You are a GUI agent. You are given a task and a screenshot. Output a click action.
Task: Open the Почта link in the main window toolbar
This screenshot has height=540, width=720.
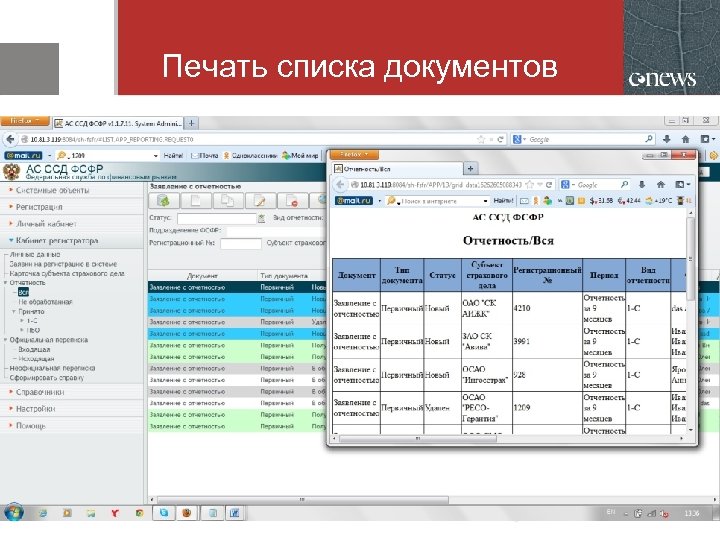[204, 156]
